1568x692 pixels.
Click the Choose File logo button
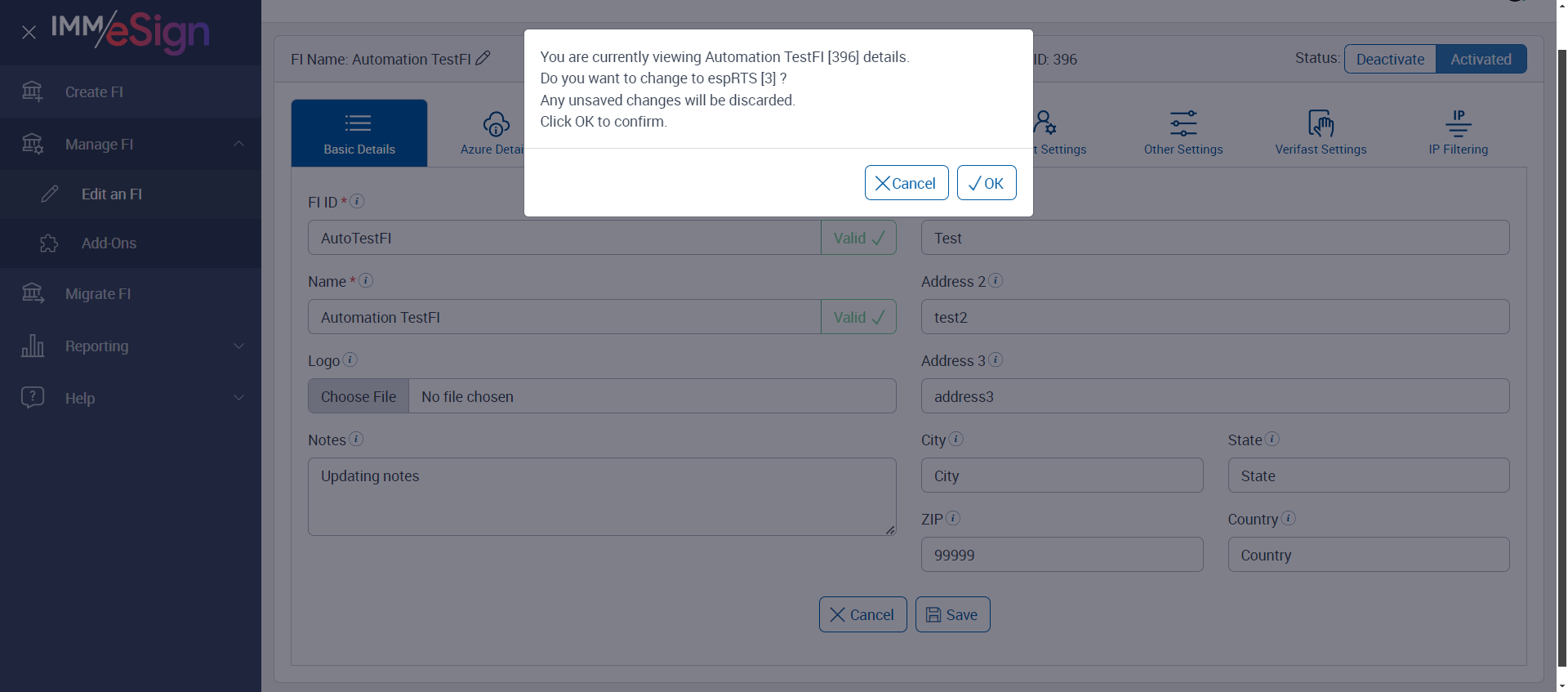pos(359,396)
